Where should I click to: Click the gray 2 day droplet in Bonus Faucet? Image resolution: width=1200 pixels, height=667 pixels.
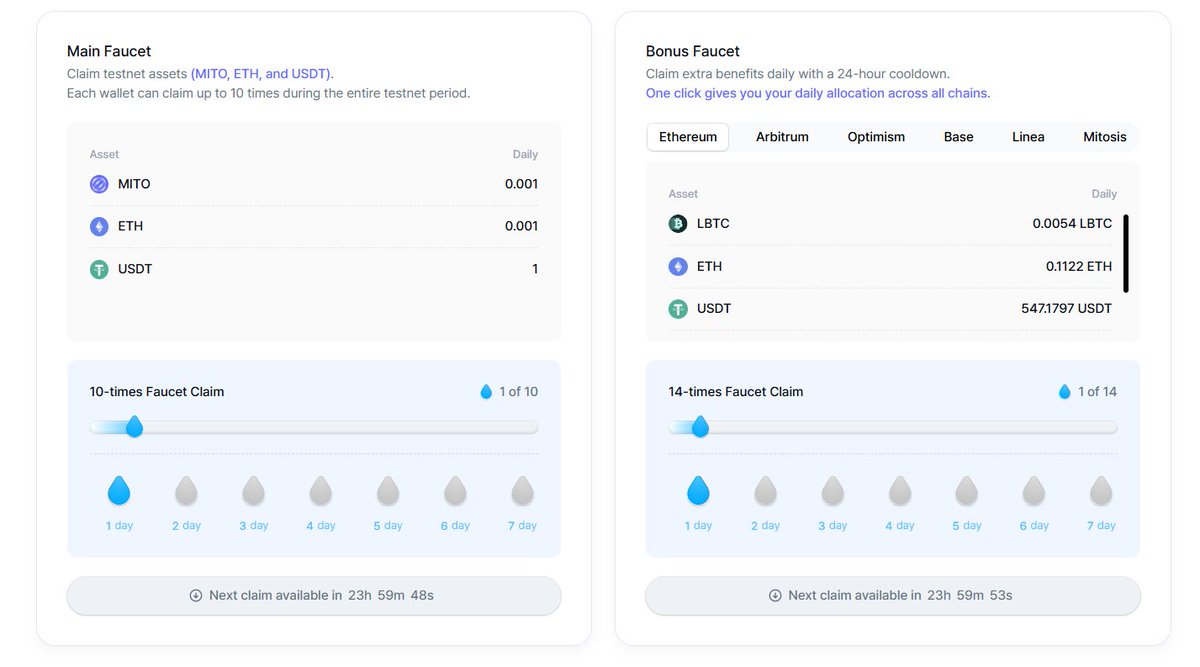766,491
